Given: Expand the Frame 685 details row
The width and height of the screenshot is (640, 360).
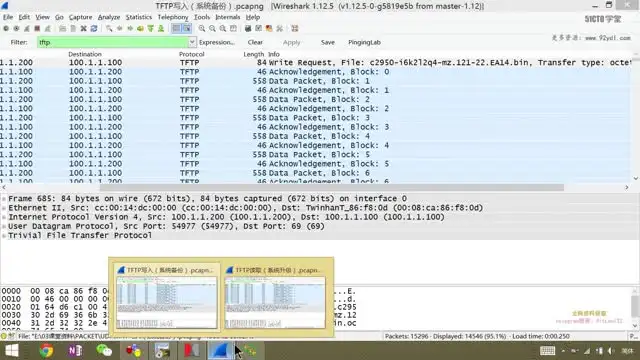Looking at the screenshot, I should pos(4,199).
